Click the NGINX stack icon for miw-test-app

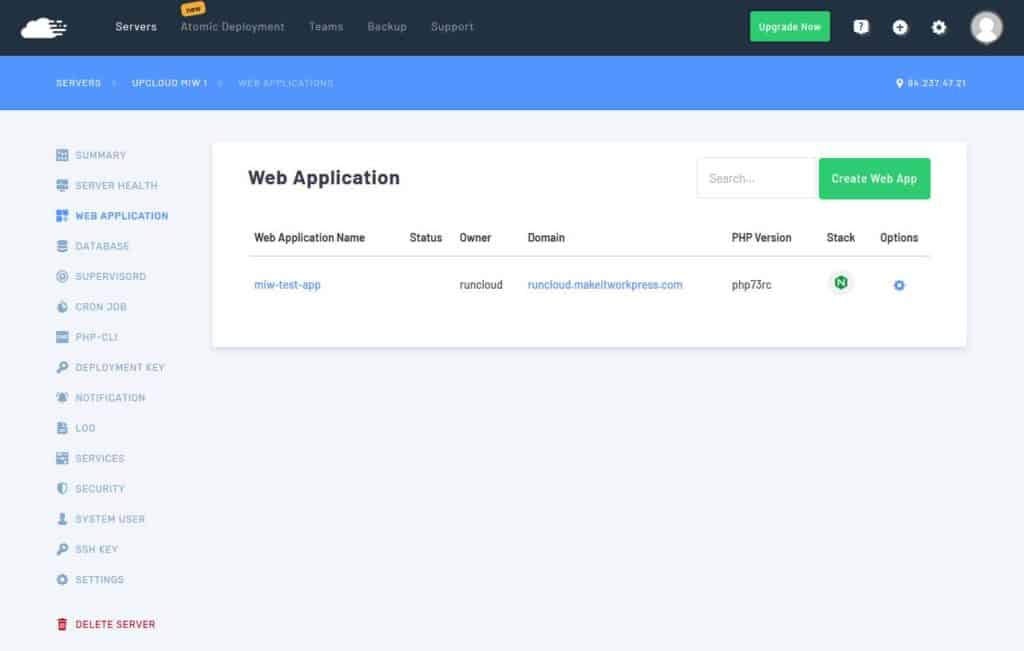pyautogui.click(x=840, y=283)
